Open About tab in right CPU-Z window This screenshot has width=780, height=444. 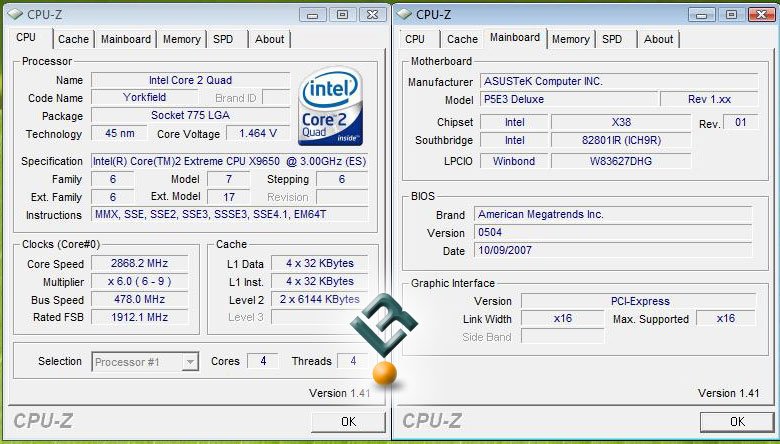tap(659, 39)
